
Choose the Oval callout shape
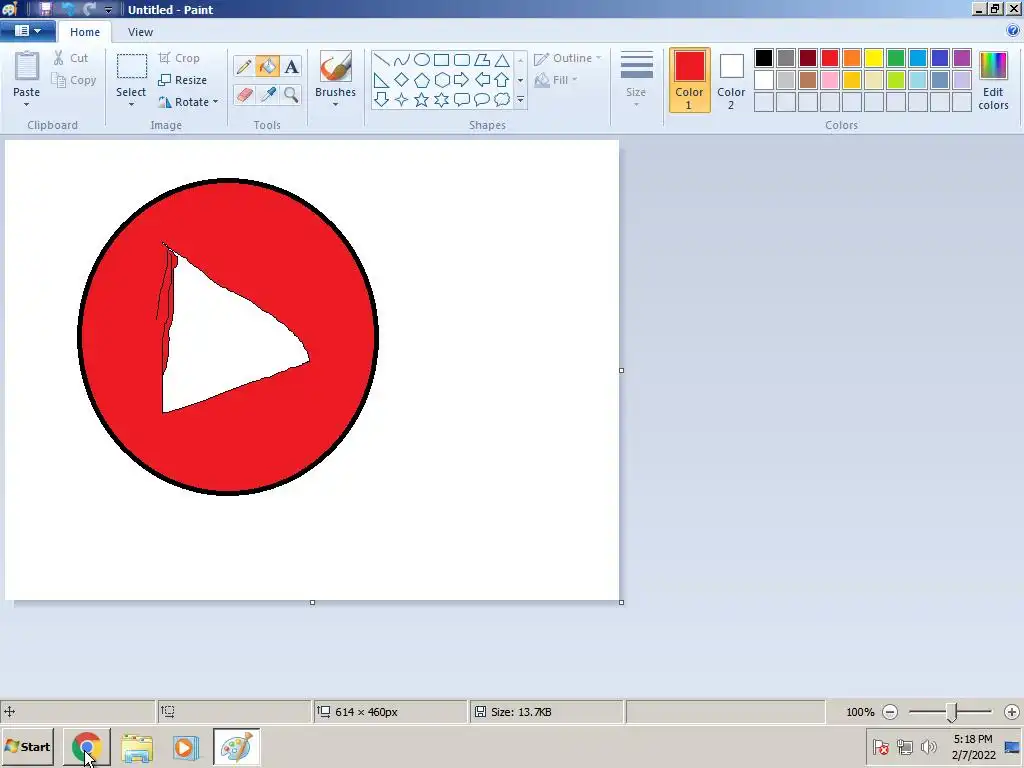click(x=482, y=100)
